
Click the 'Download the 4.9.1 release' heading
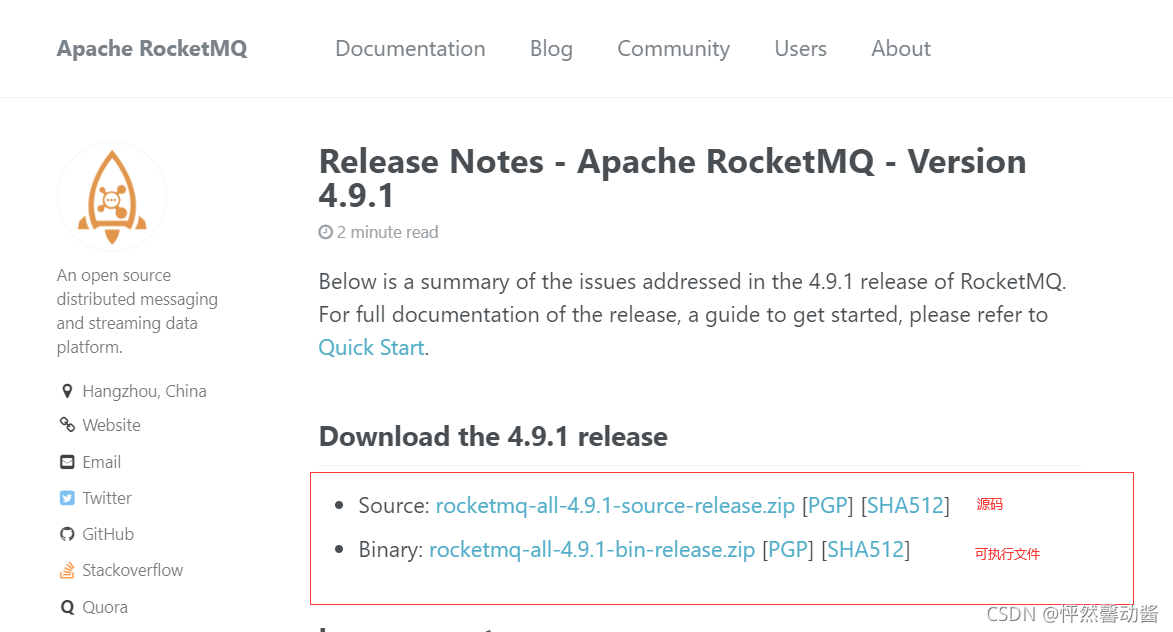pyautogui.click(x=493, y=437)
